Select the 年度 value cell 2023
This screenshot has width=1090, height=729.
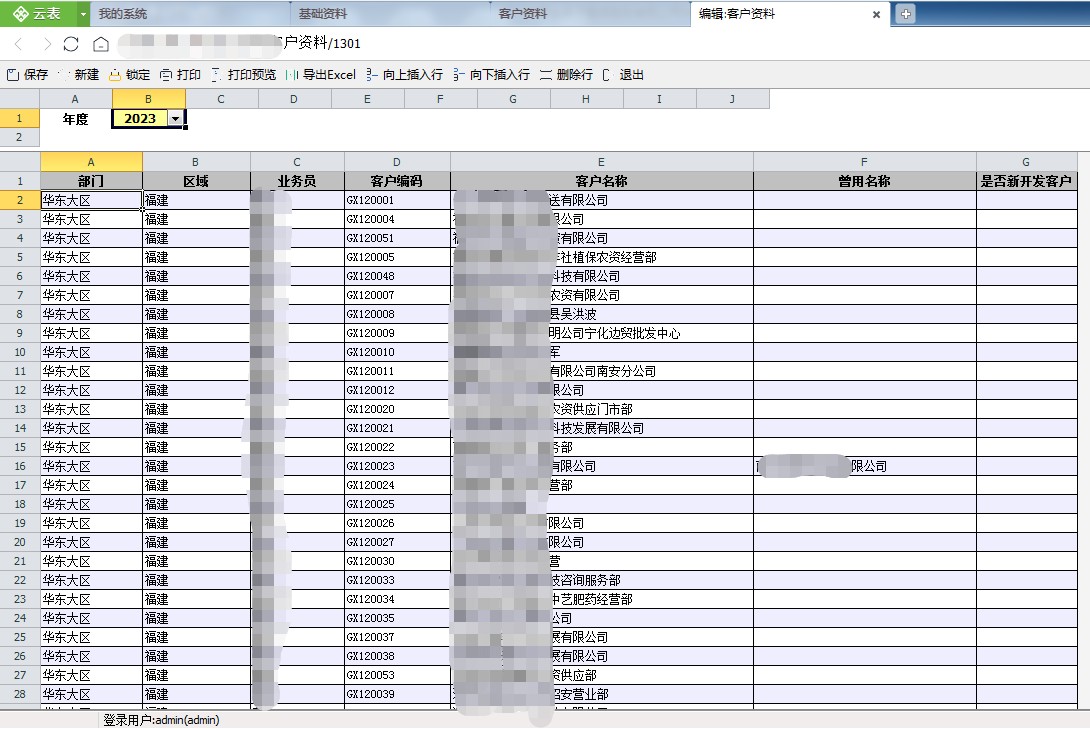140,119
